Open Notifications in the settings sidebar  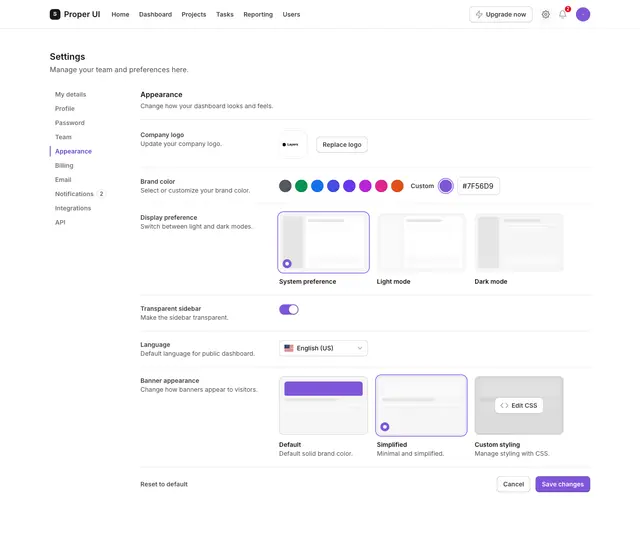[74, 194]
